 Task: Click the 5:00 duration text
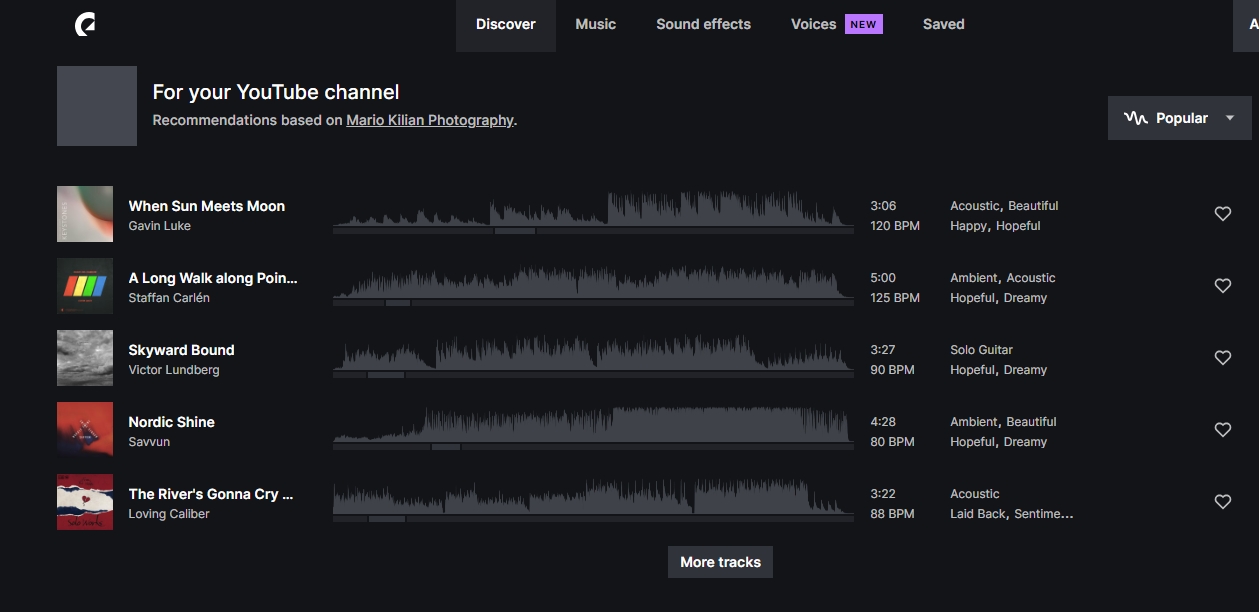click(883, 278)
